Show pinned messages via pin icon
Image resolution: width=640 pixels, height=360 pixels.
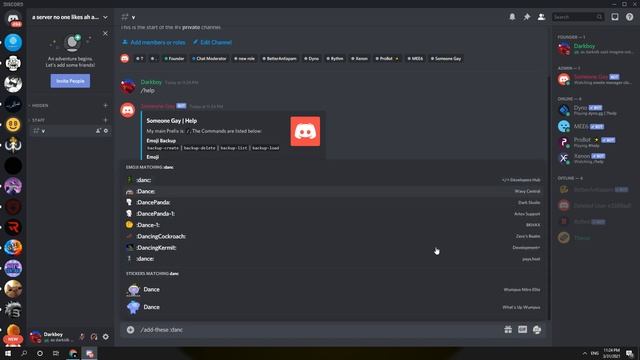click(527, 17)
